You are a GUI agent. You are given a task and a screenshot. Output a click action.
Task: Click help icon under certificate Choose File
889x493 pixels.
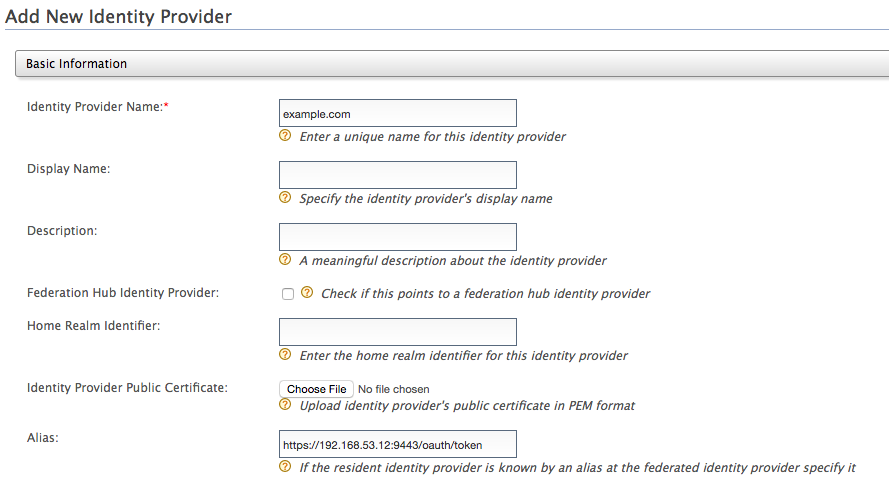tap(285, 405)
